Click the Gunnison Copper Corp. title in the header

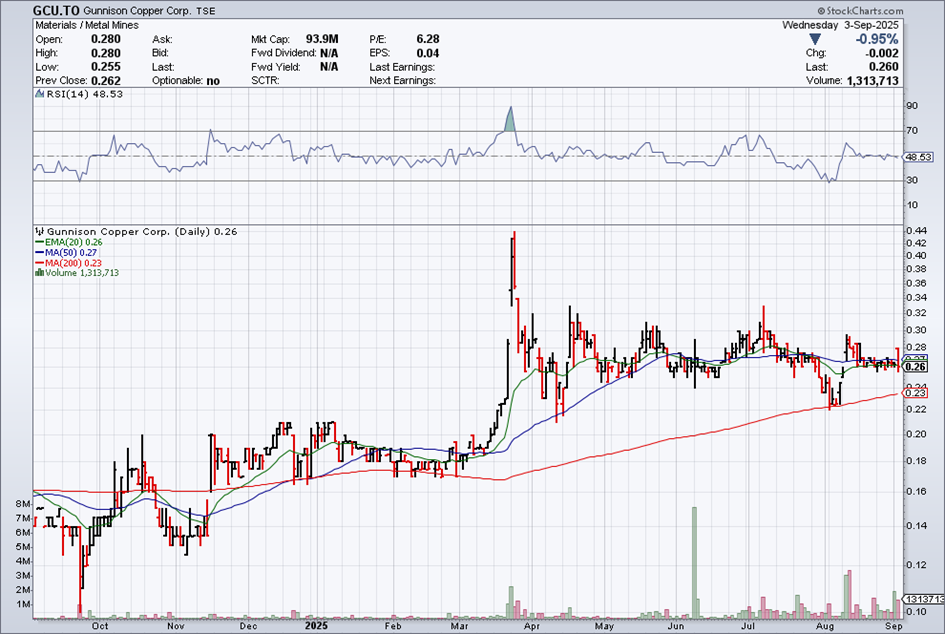coord(136,11)
